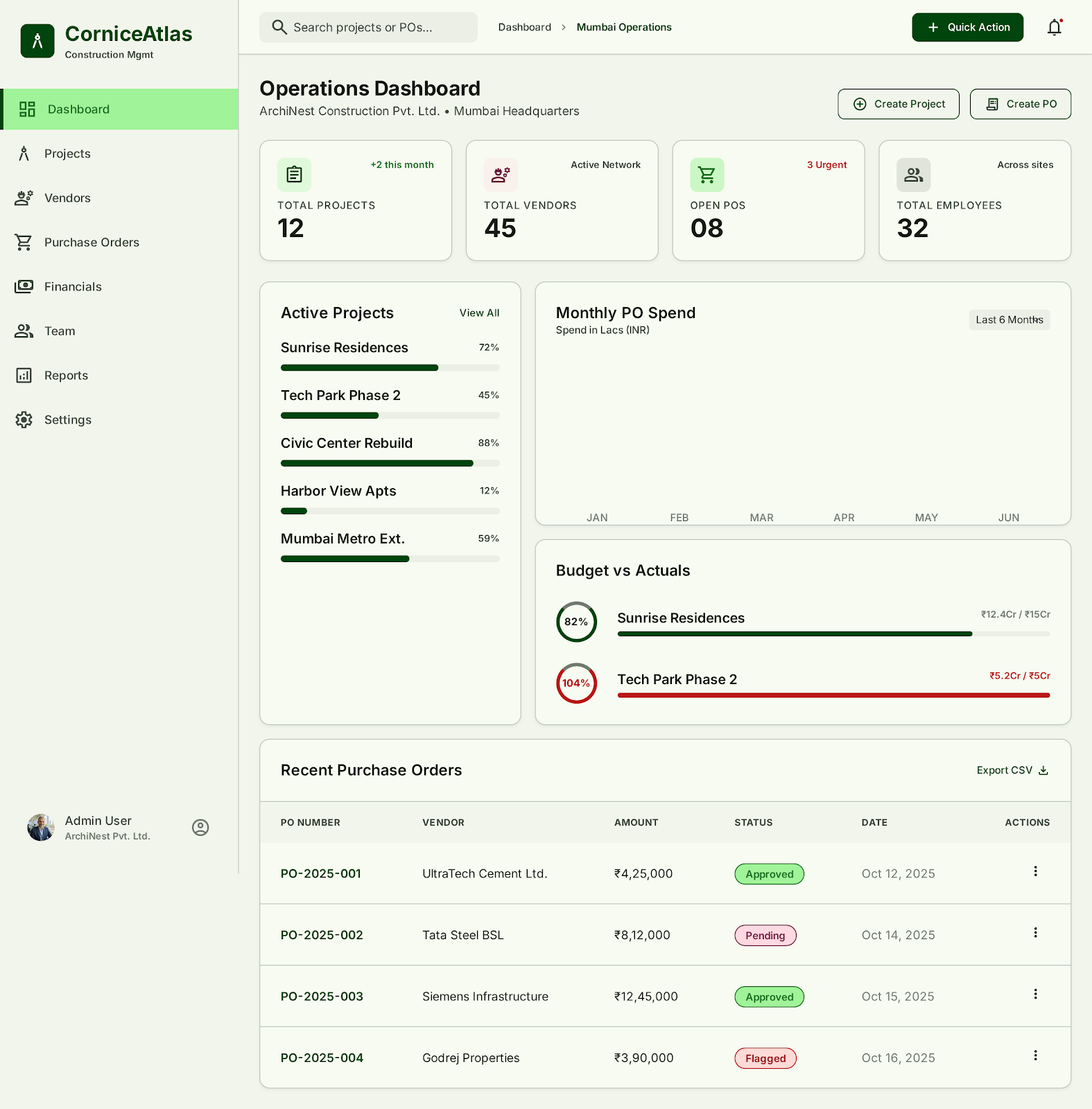Click the Create Project button

tap(899, 104)
